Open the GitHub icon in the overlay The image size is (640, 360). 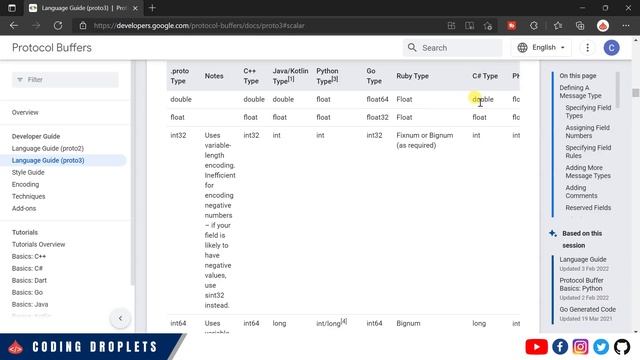click(x=622, y=347)
